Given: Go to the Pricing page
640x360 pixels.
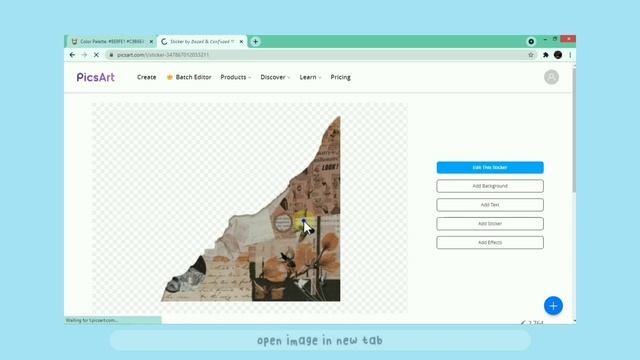Looking at the screenshot, I should (340, 77).
